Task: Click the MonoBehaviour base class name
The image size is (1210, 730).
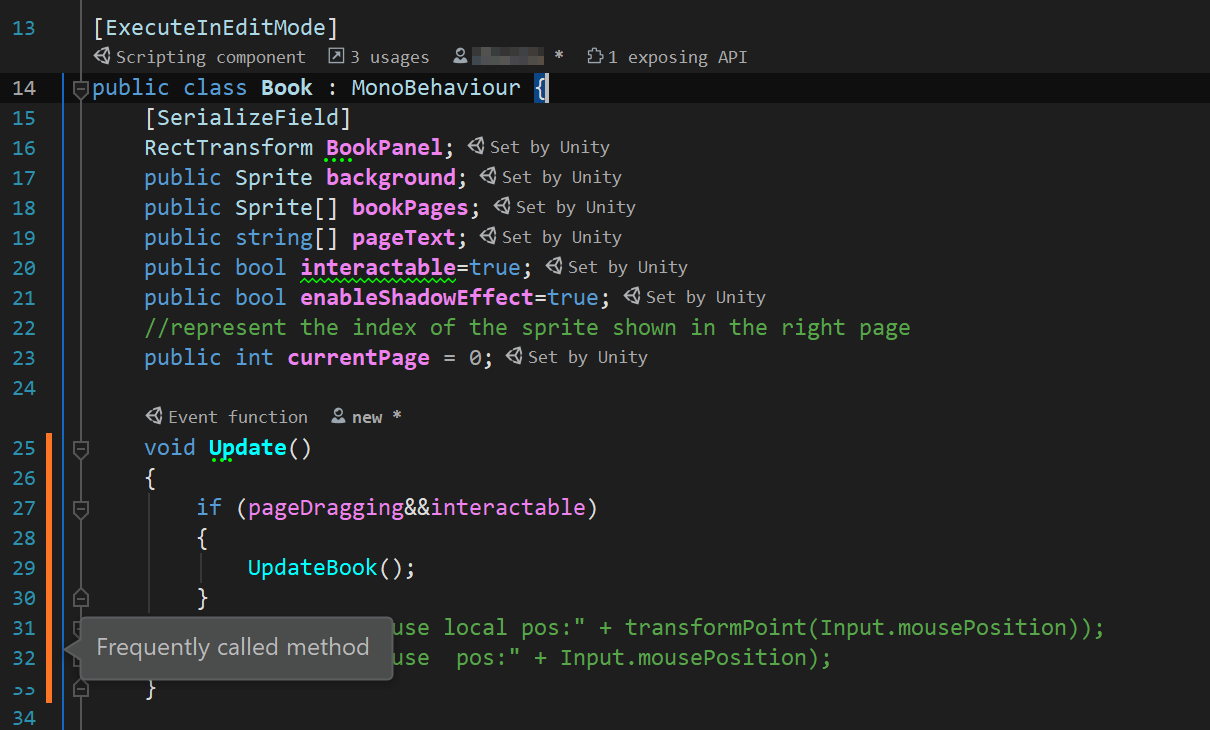Action: [x=436, y=88]
